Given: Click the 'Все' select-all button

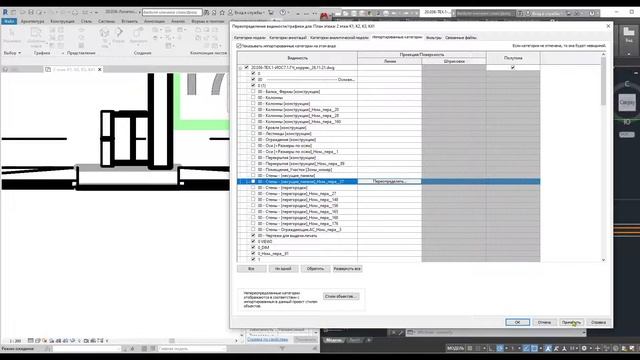Looking at the screenshot, I should pos(251,269).
